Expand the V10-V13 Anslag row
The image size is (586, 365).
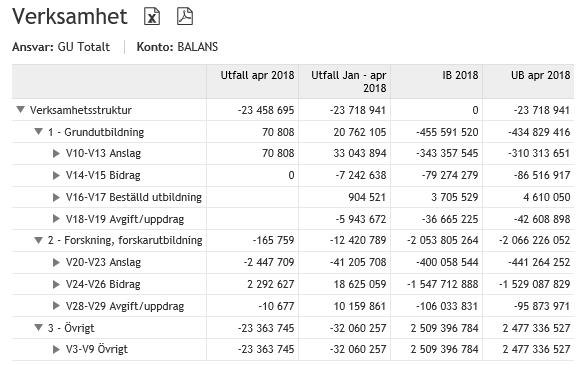(x=56, y=153)
